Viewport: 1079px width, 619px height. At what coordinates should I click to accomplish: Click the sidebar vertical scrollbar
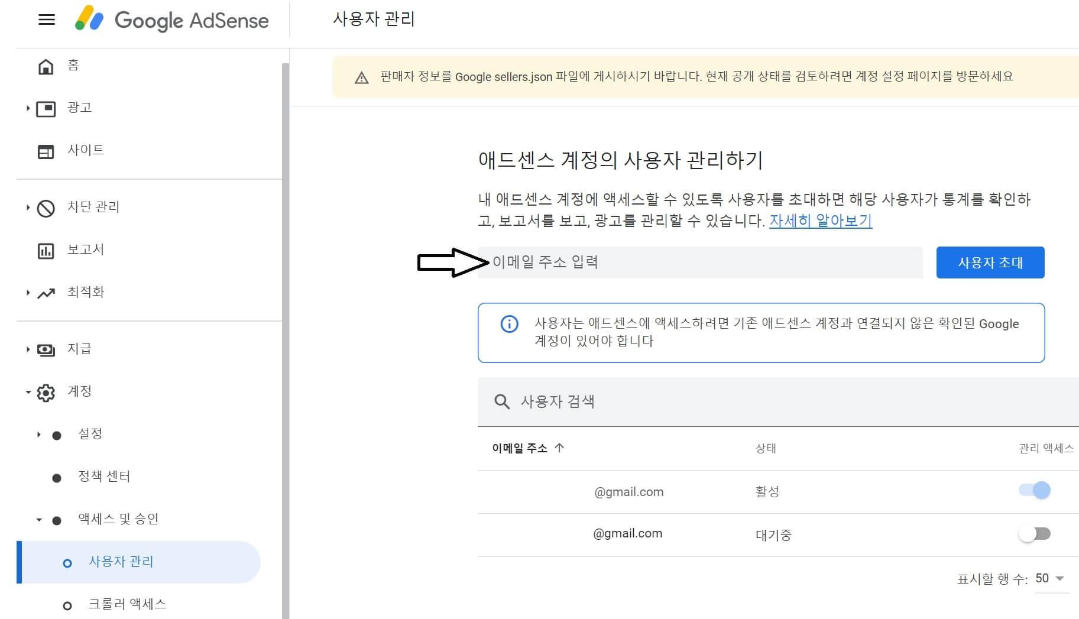(x=285, y=340)
